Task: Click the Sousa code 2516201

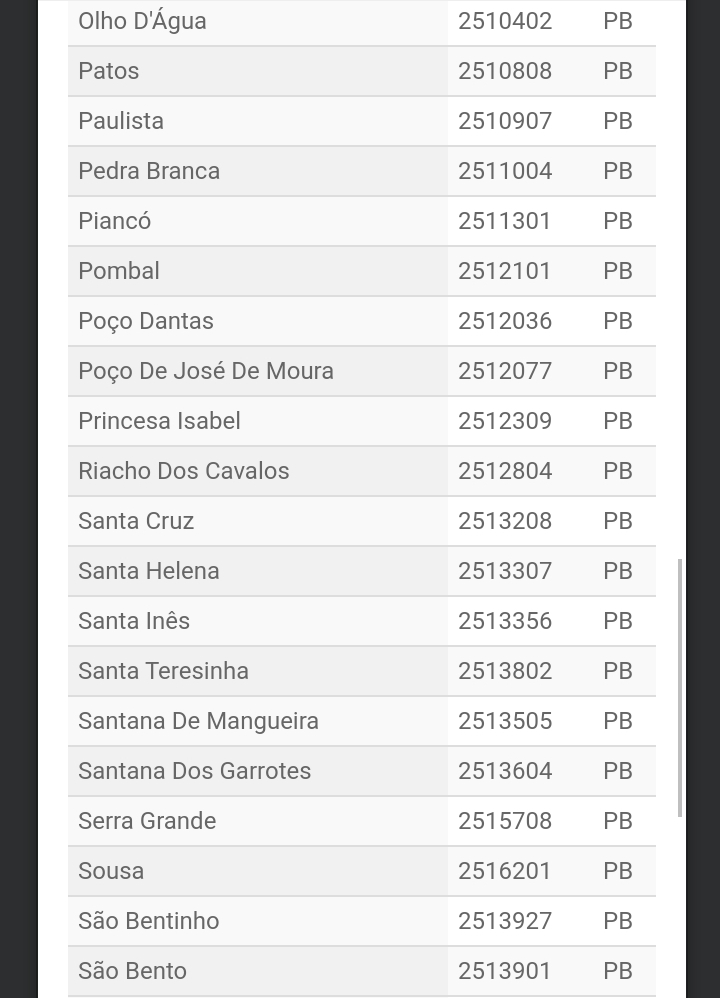Action: coord(504,871)
